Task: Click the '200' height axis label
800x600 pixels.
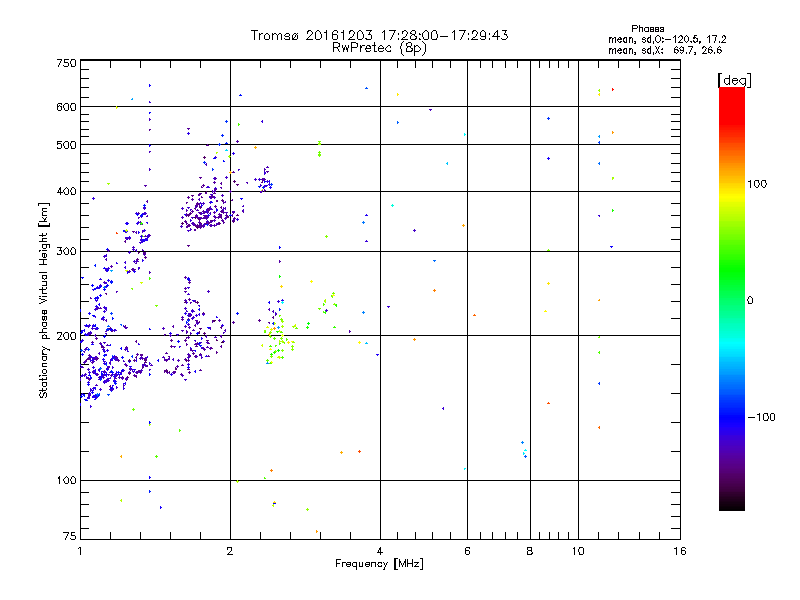Action: pos(66,336)
